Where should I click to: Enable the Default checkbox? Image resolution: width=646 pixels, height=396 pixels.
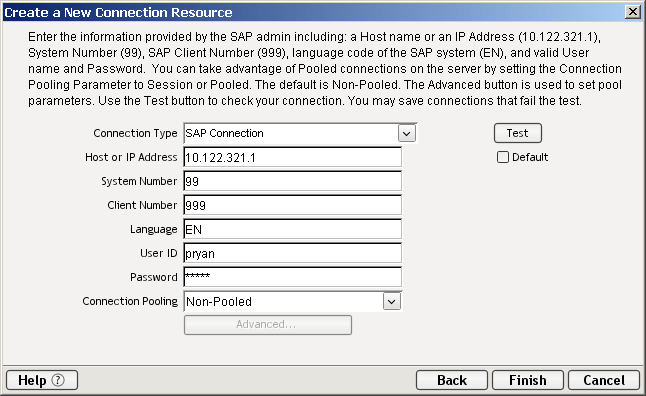coord(503,157)
